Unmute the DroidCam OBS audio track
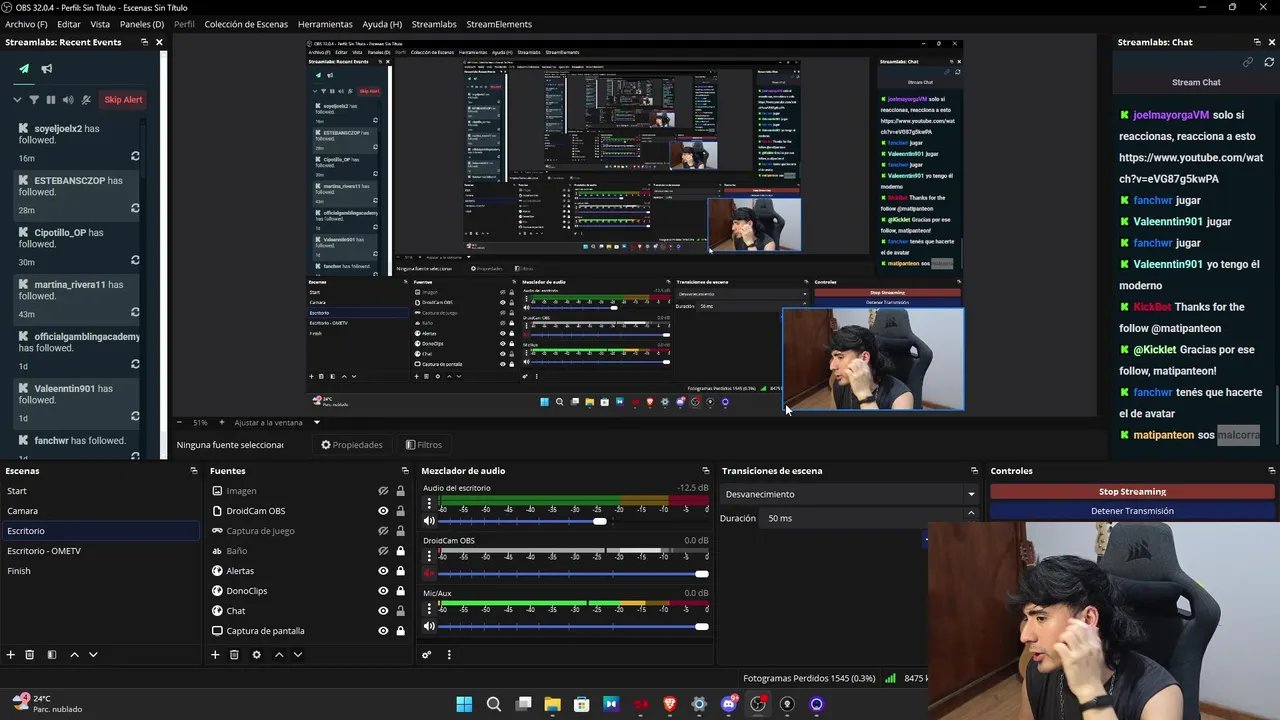1280x720 pixels. 429,574
